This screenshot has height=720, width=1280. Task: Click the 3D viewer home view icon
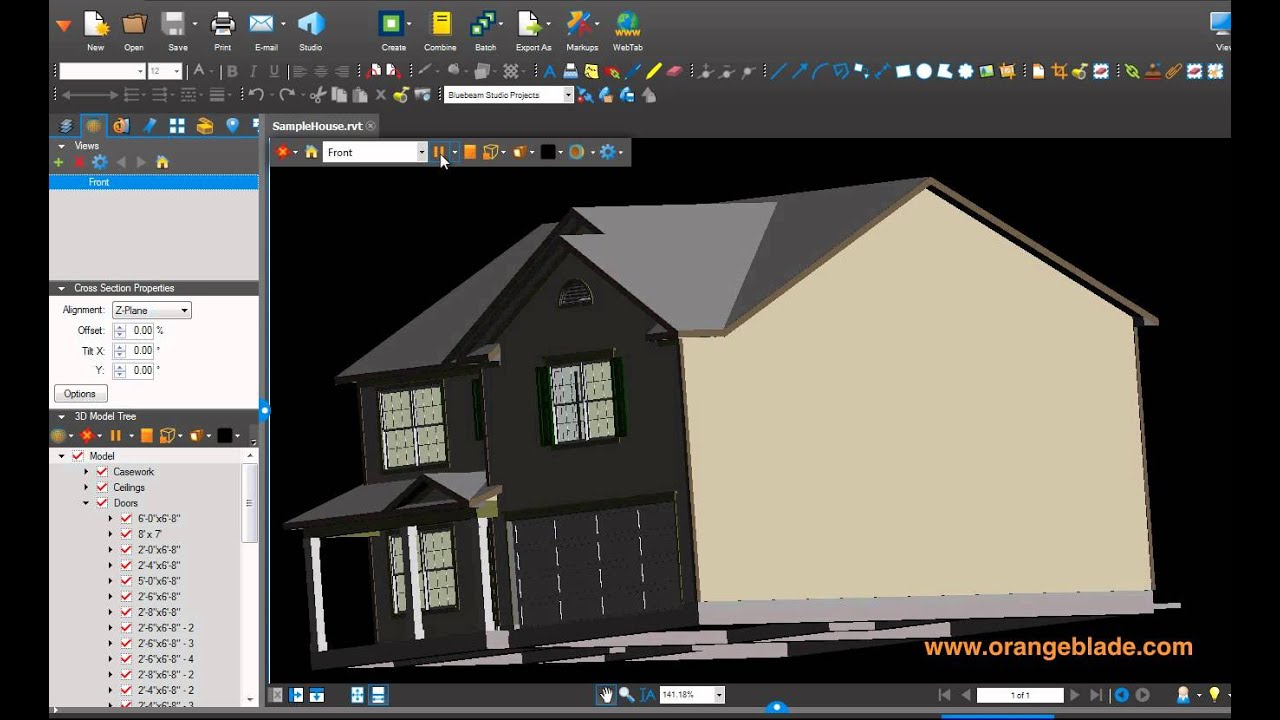tap(312, 152)
